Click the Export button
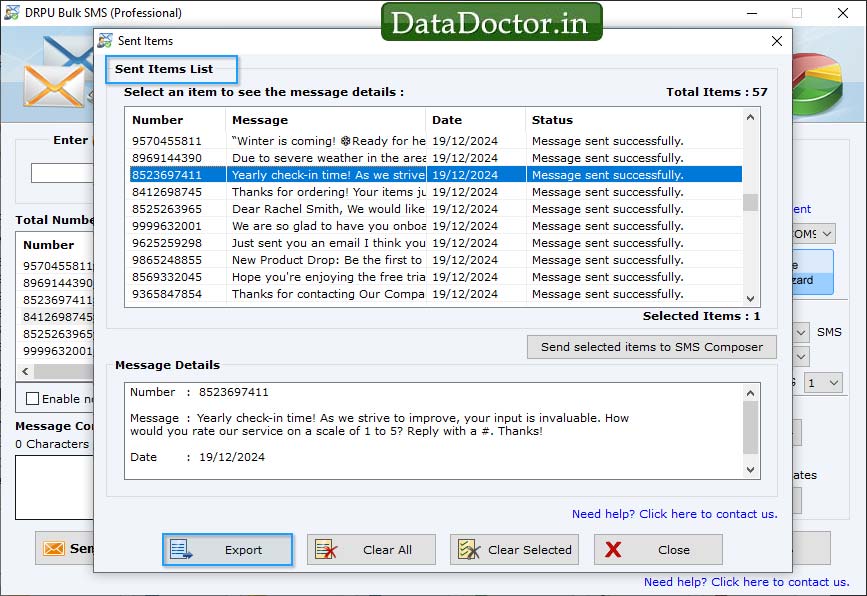This screenshot has width=867, height=596. click(x=227, y=550)
